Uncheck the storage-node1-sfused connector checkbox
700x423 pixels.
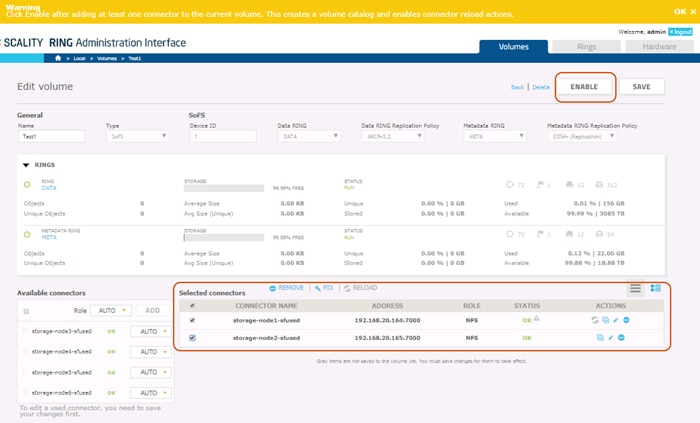193,320
